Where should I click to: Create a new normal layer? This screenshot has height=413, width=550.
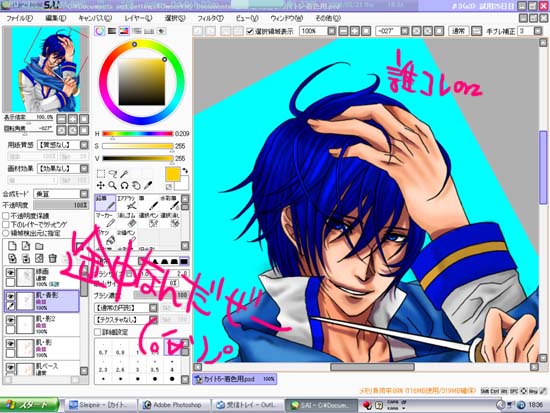click(x=12, y=246)
